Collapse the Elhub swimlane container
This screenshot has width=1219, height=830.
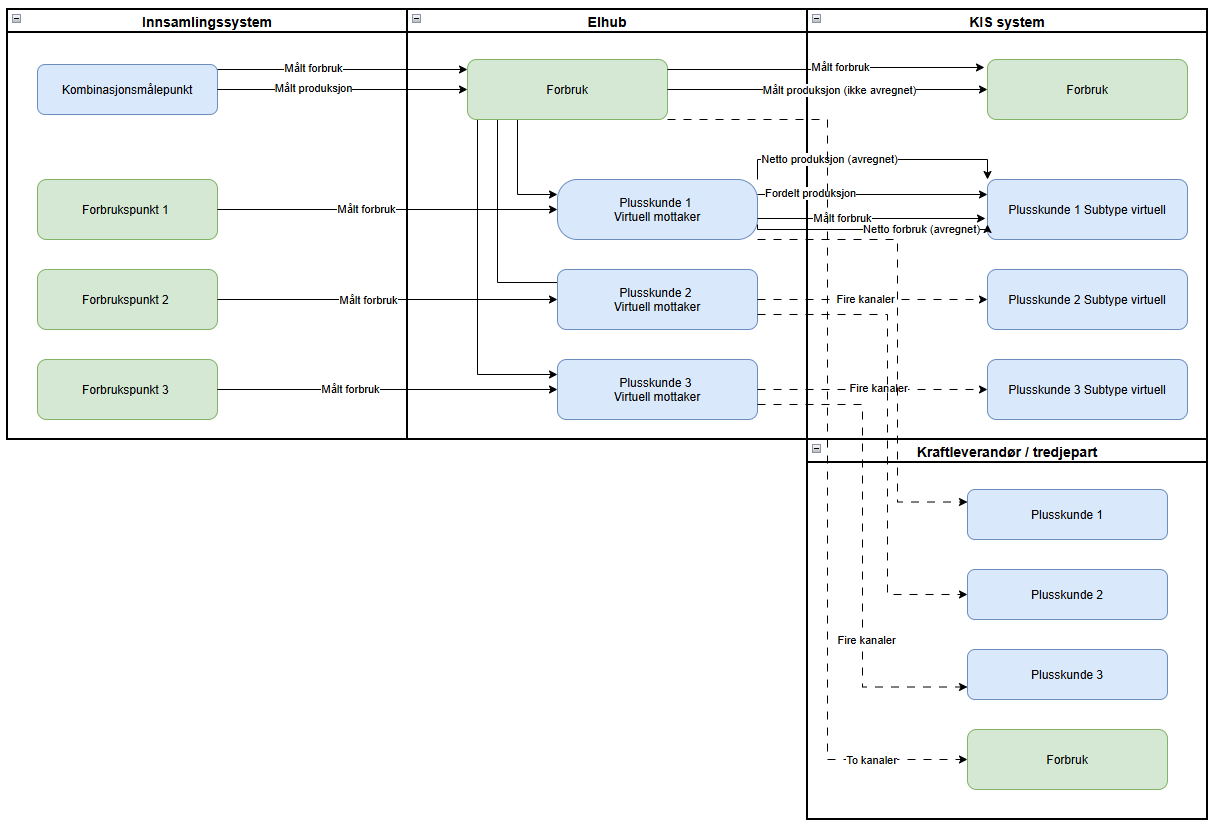coord(416,18)
